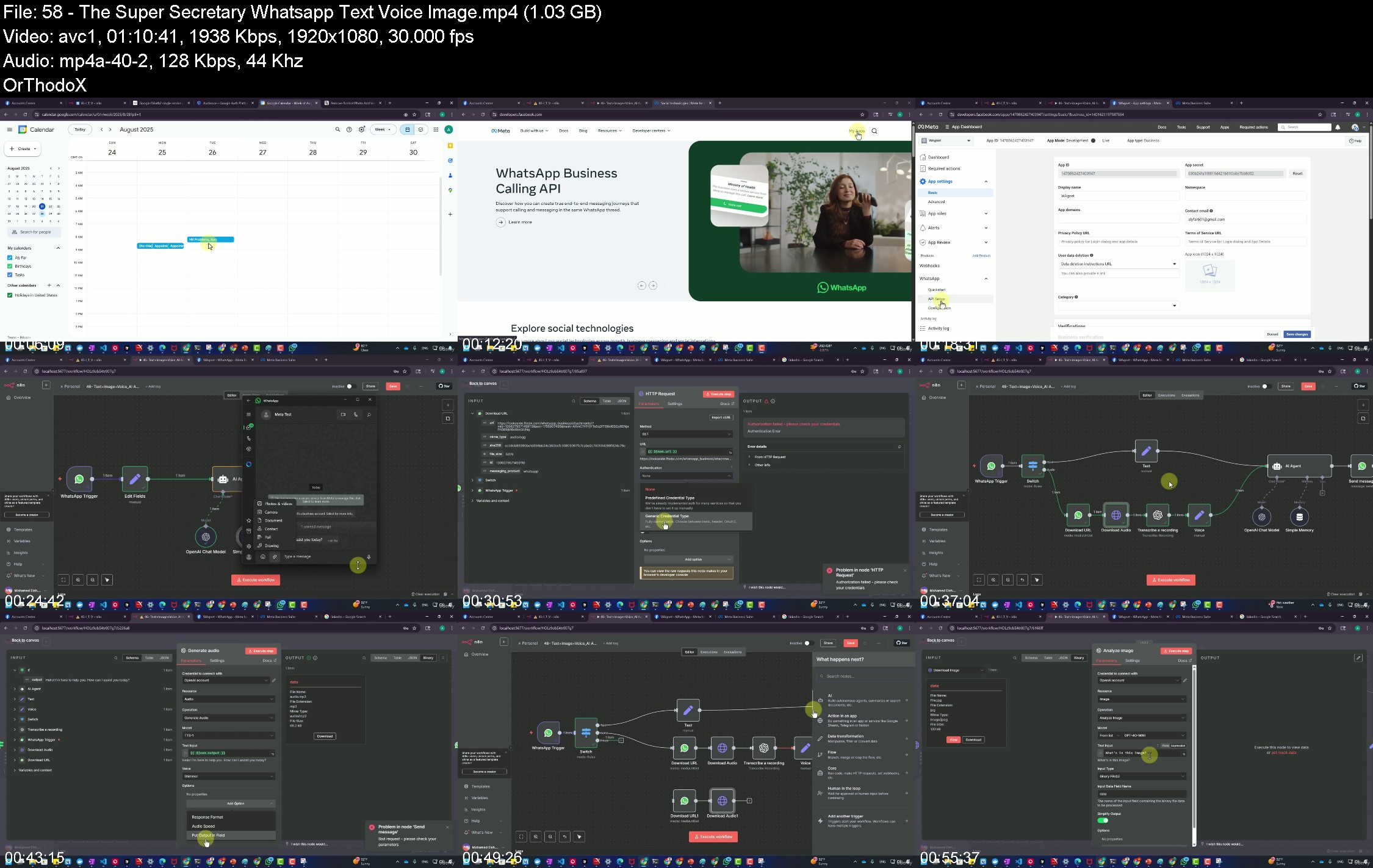Viewport: 1373px width, 868px height.
Task: Open the Category dropdown in app settings
Action: 1118,305
